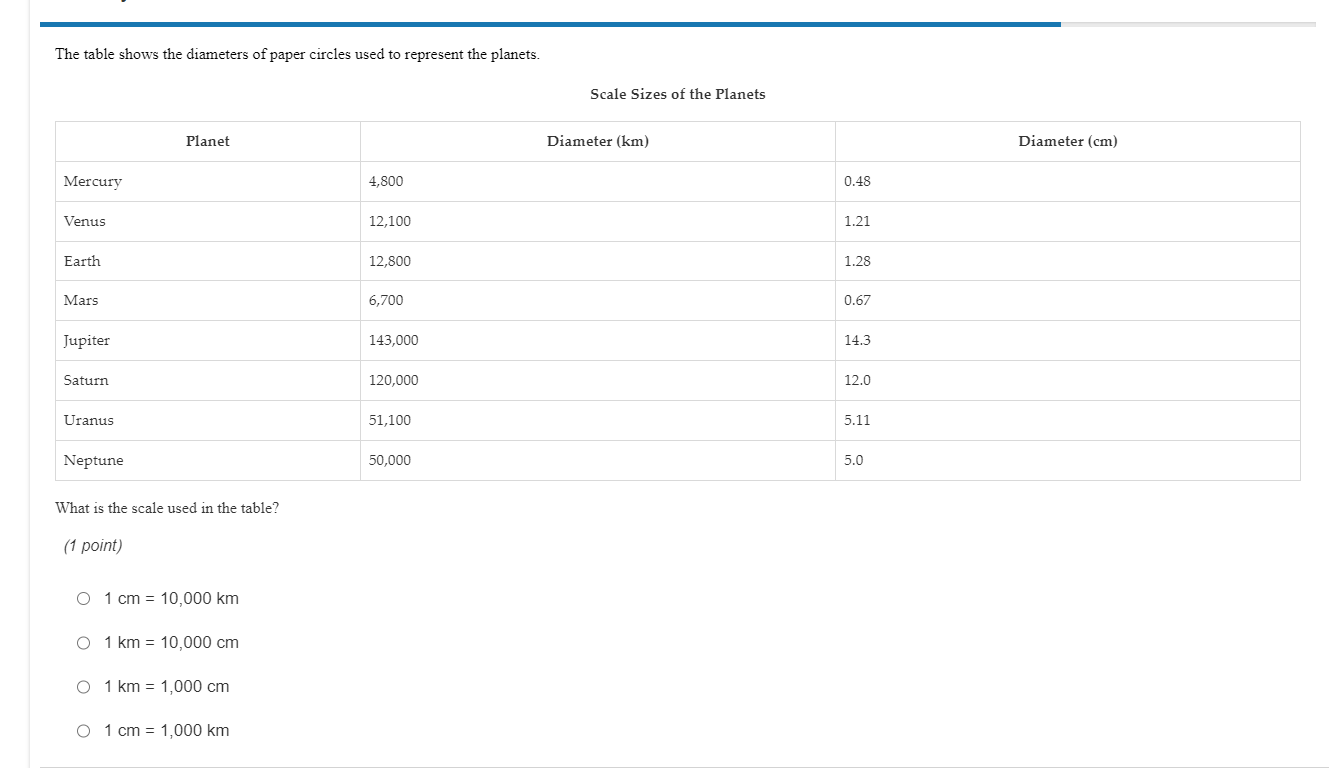Click the 5.11 cm value for Uranus
1329x768 pixels.
click(857, 420)
